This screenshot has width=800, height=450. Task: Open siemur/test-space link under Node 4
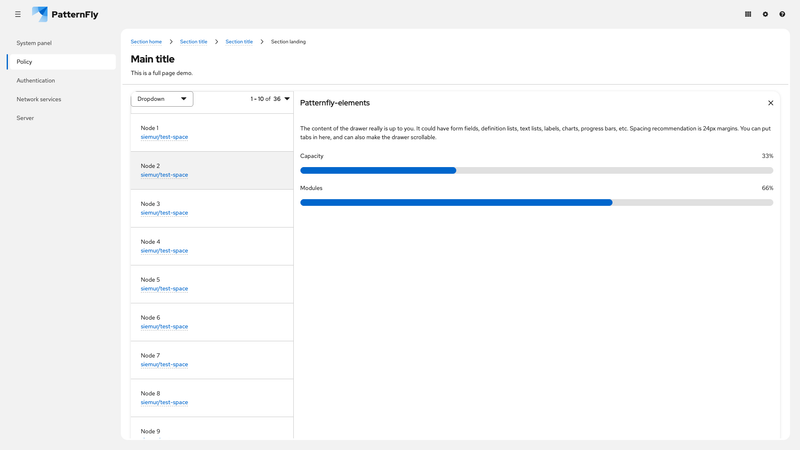(164, 251)
